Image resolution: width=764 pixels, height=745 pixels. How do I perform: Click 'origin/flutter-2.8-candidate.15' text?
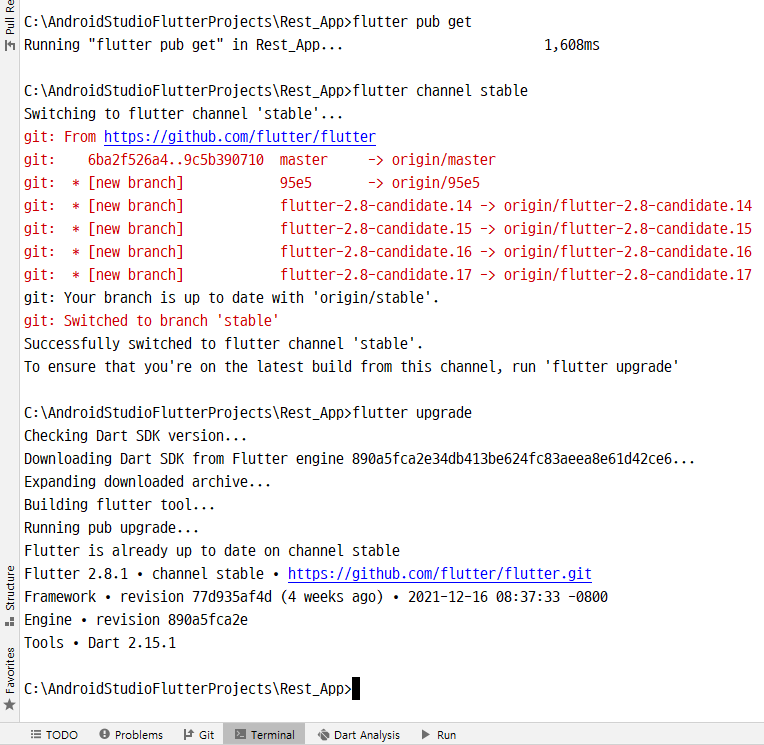click(628, 229)
